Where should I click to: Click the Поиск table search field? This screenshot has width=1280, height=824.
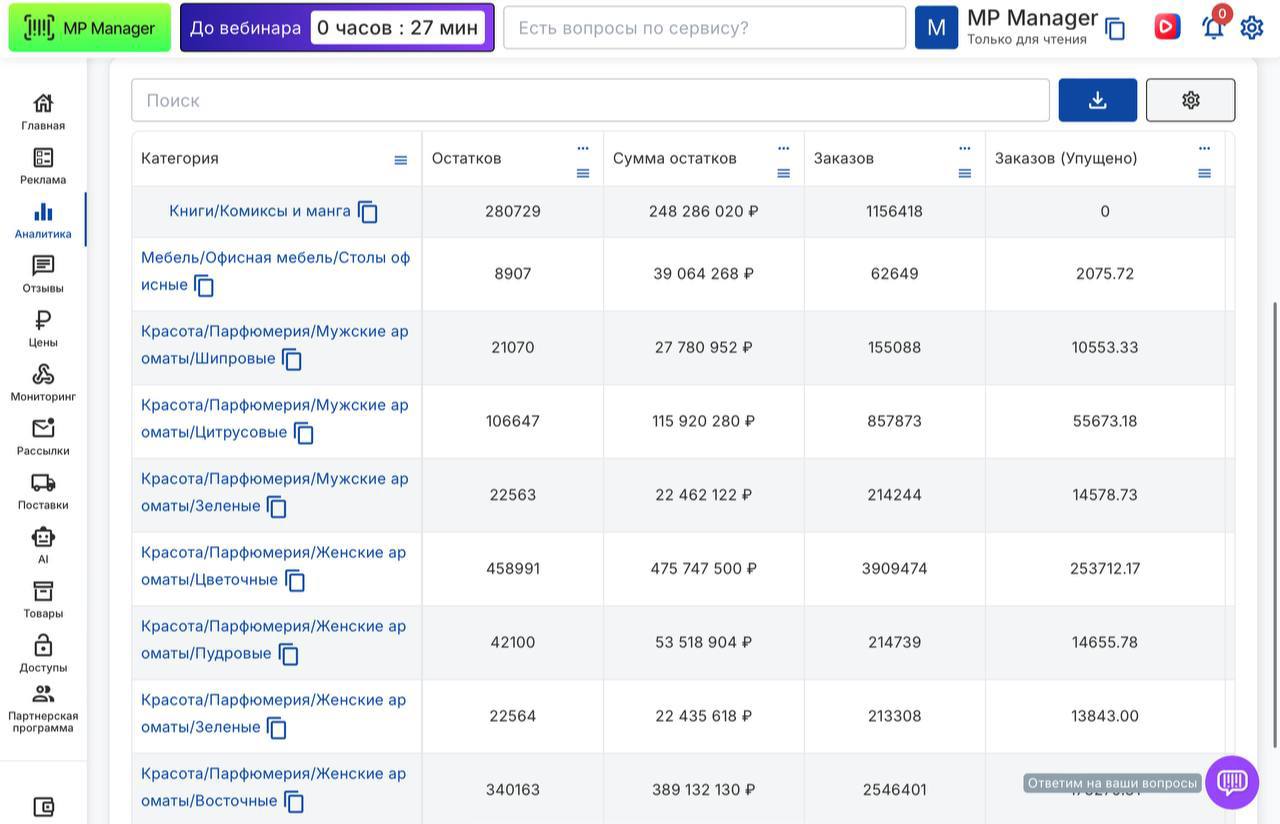click(590, 100)
